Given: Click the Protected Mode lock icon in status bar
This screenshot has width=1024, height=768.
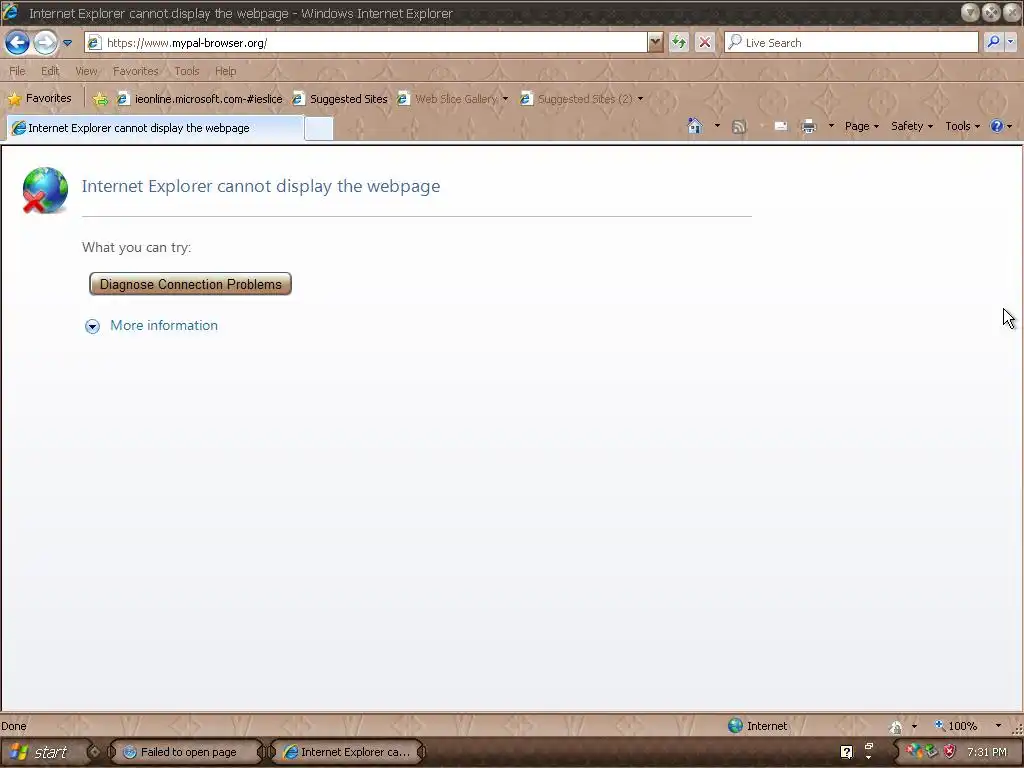Looking at the screenshot, I should tap(896, 726).
